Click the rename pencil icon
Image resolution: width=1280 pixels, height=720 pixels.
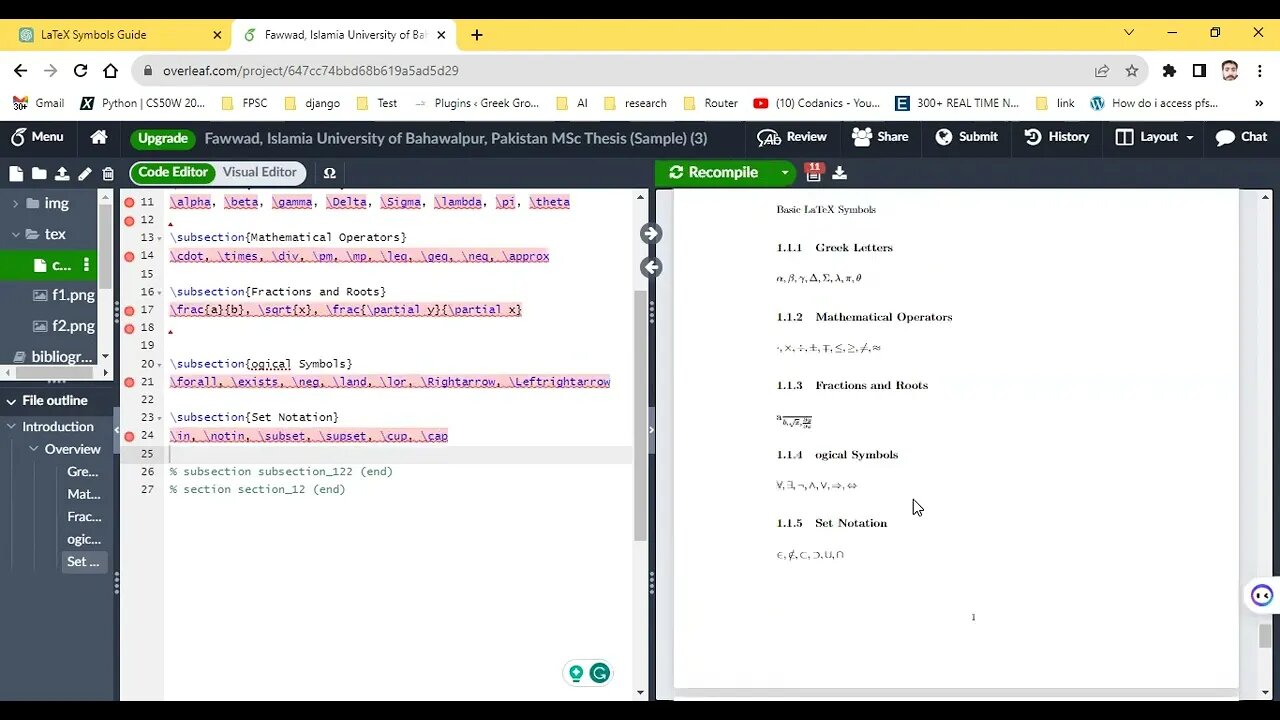[x=85, y=173]
